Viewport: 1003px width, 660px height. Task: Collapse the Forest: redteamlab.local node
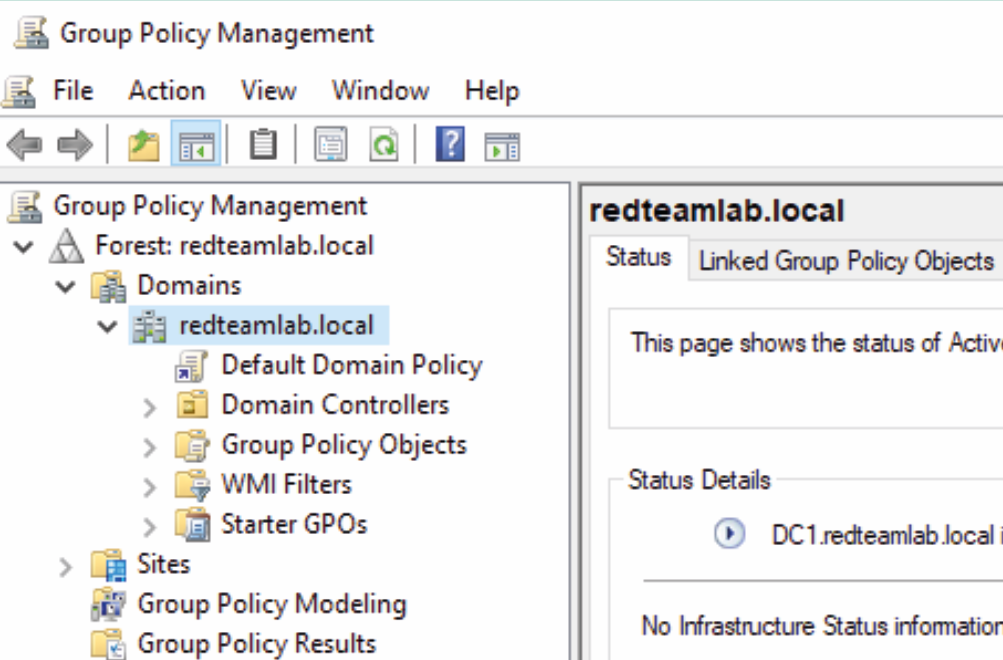(24, 247)
